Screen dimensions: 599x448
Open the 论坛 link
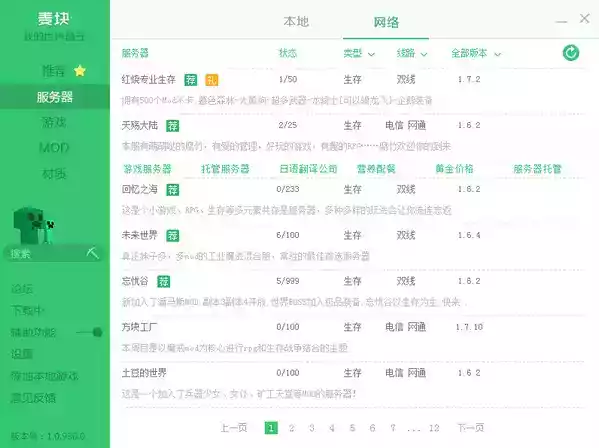[x=22, y=289]
